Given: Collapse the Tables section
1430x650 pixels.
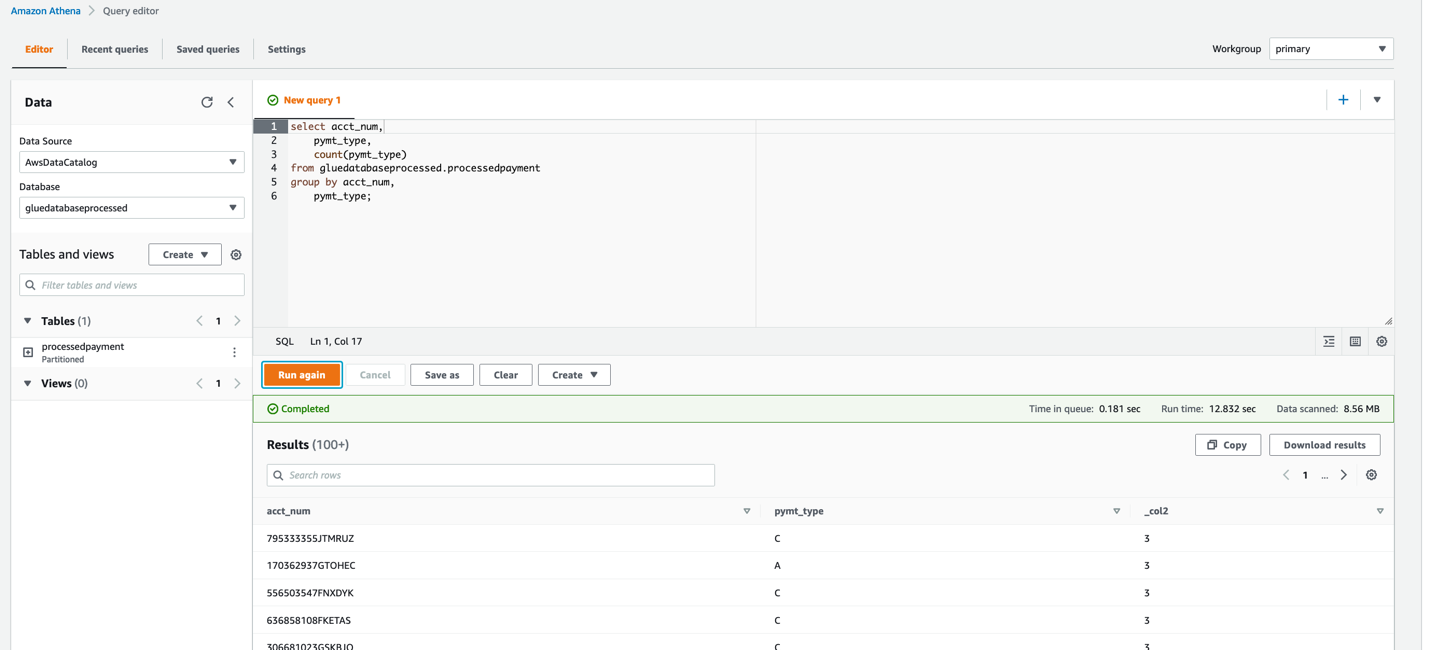Looking at the screenshot, I should click(x=28, y=321).
